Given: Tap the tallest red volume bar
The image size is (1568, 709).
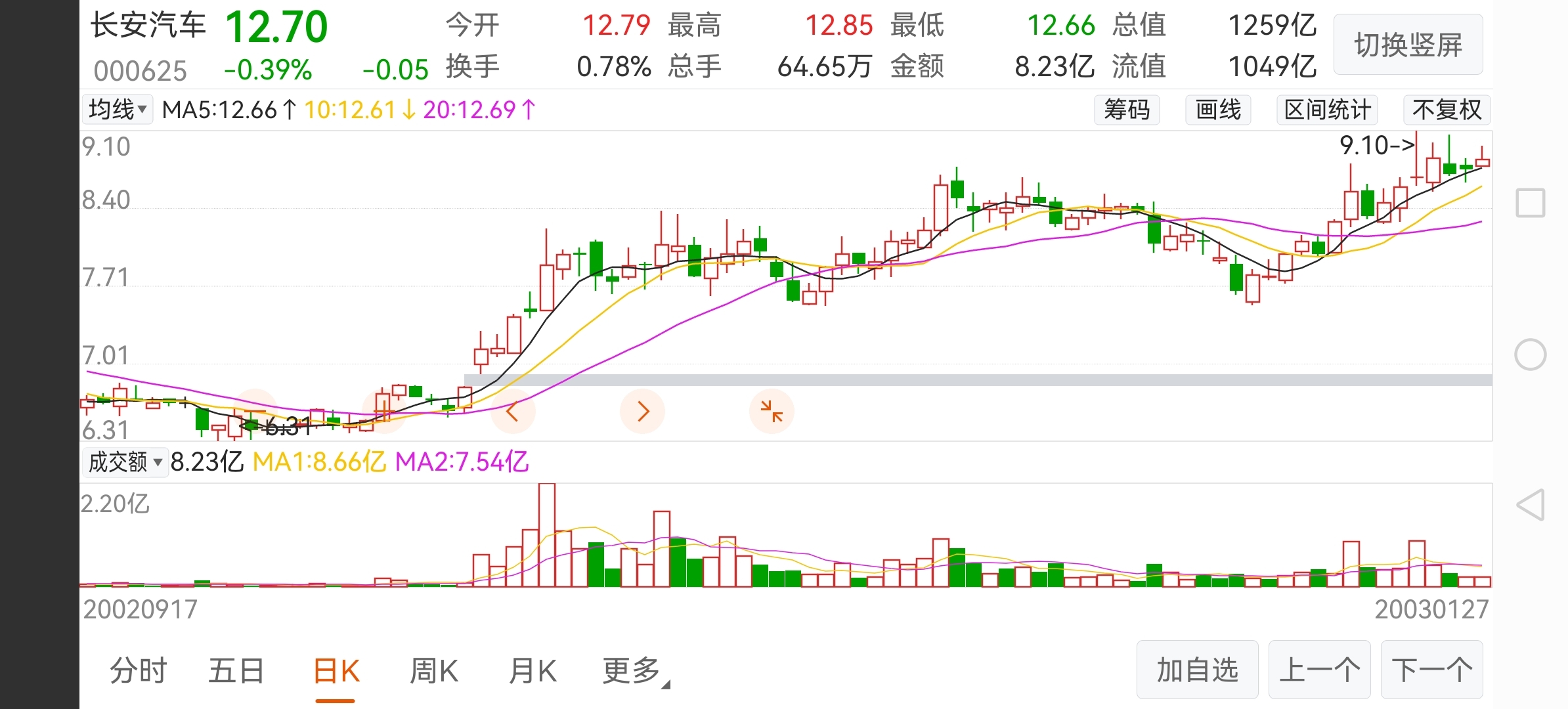Looking at the screenshot, I should pyautogui.click(x=546, y=535).
